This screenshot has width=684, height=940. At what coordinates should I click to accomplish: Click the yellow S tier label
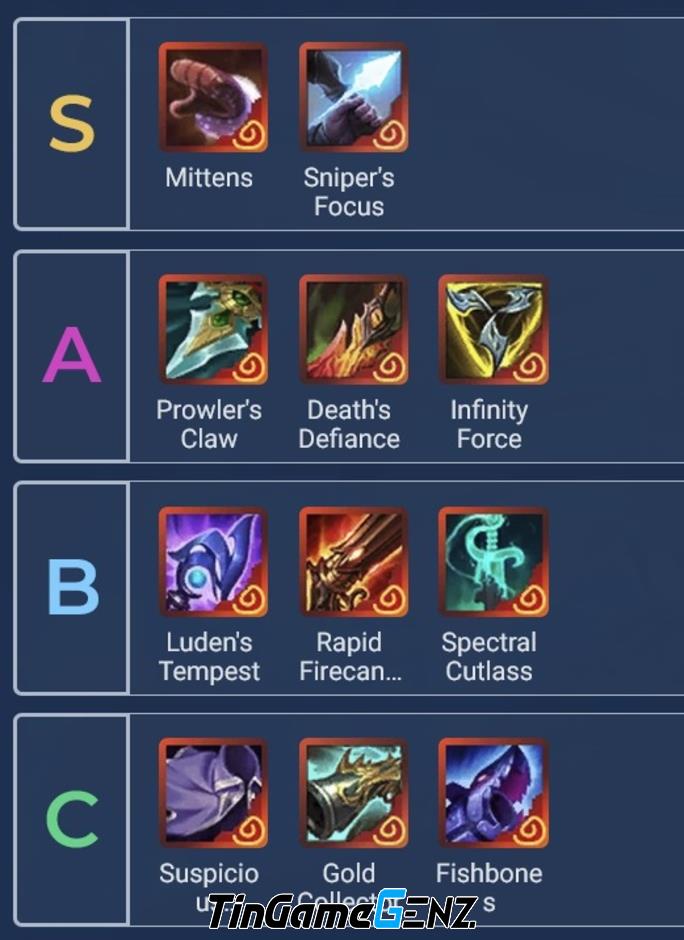72,124
